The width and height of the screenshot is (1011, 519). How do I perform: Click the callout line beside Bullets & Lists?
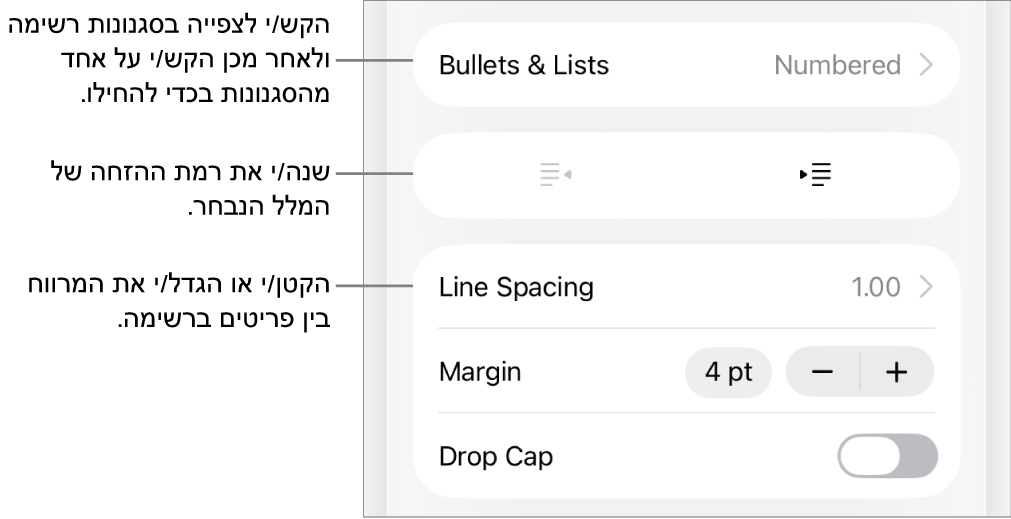coord(374,61)
